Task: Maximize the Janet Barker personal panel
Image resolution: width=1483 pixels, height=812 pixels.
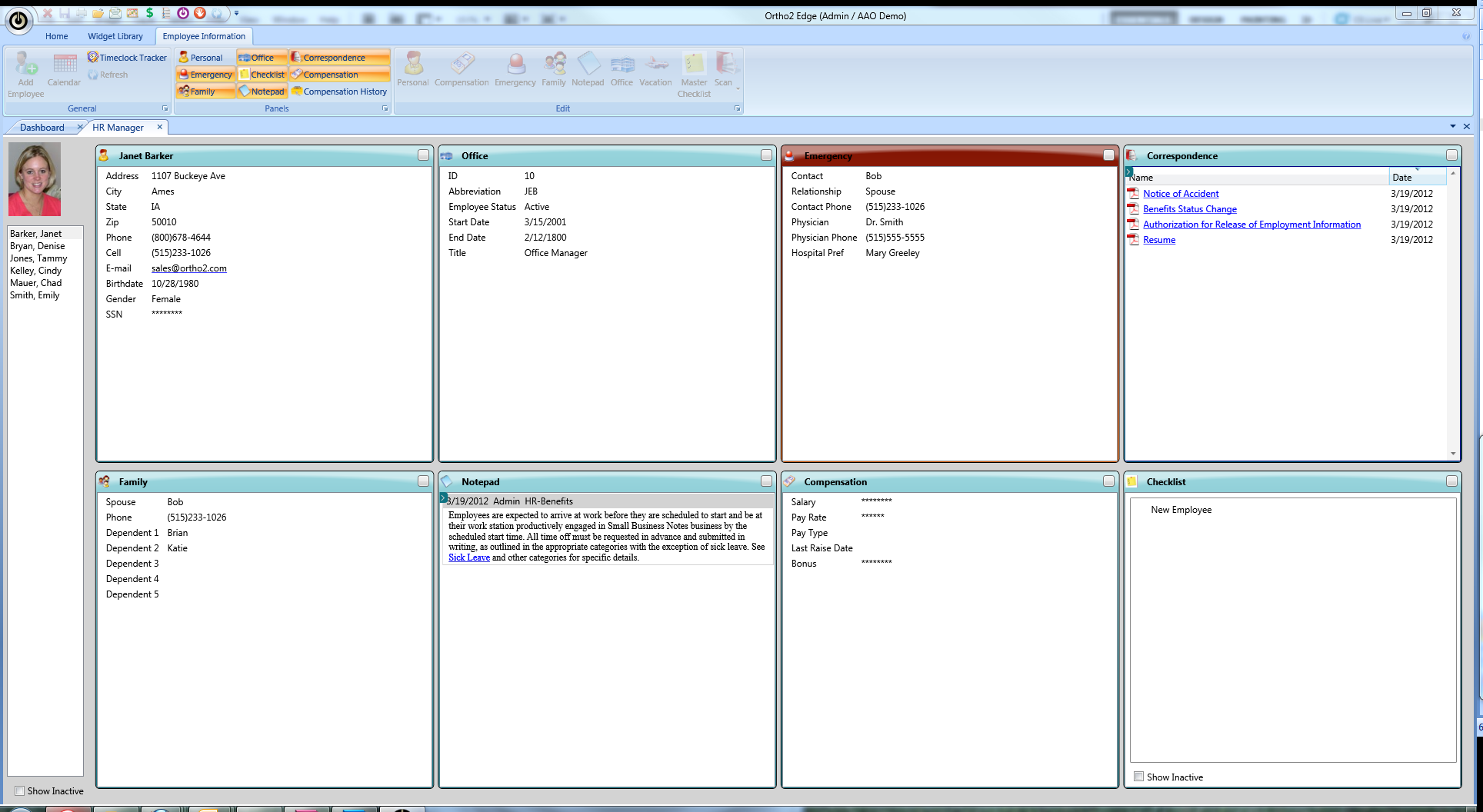Action: [423, 155]
